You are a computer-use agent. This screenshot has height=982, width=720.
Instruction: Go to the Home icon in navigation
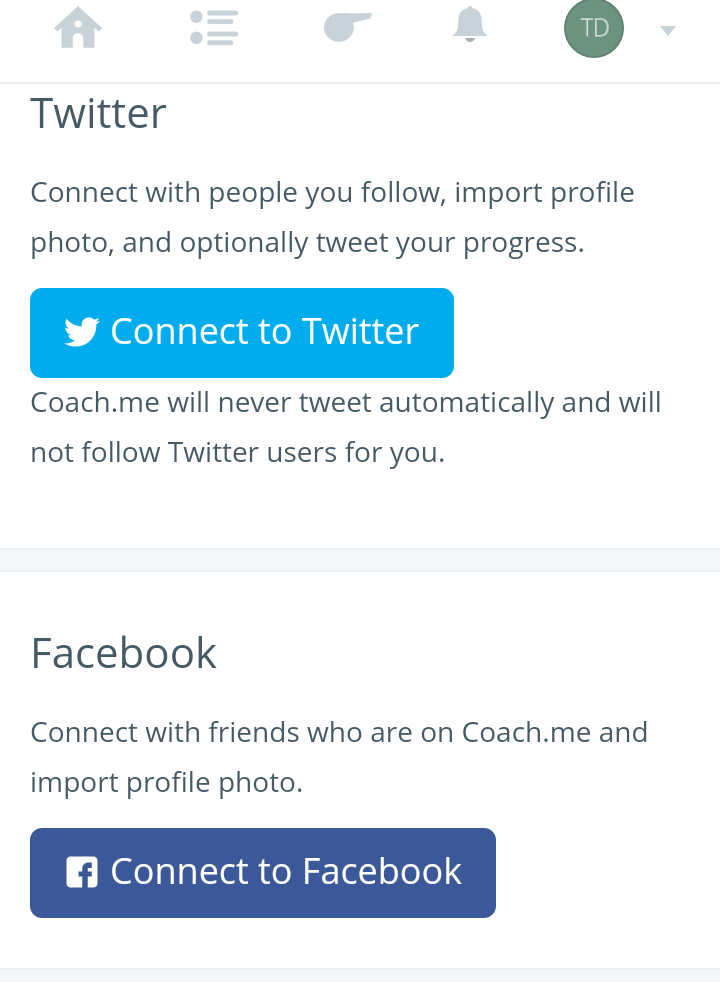78,28
